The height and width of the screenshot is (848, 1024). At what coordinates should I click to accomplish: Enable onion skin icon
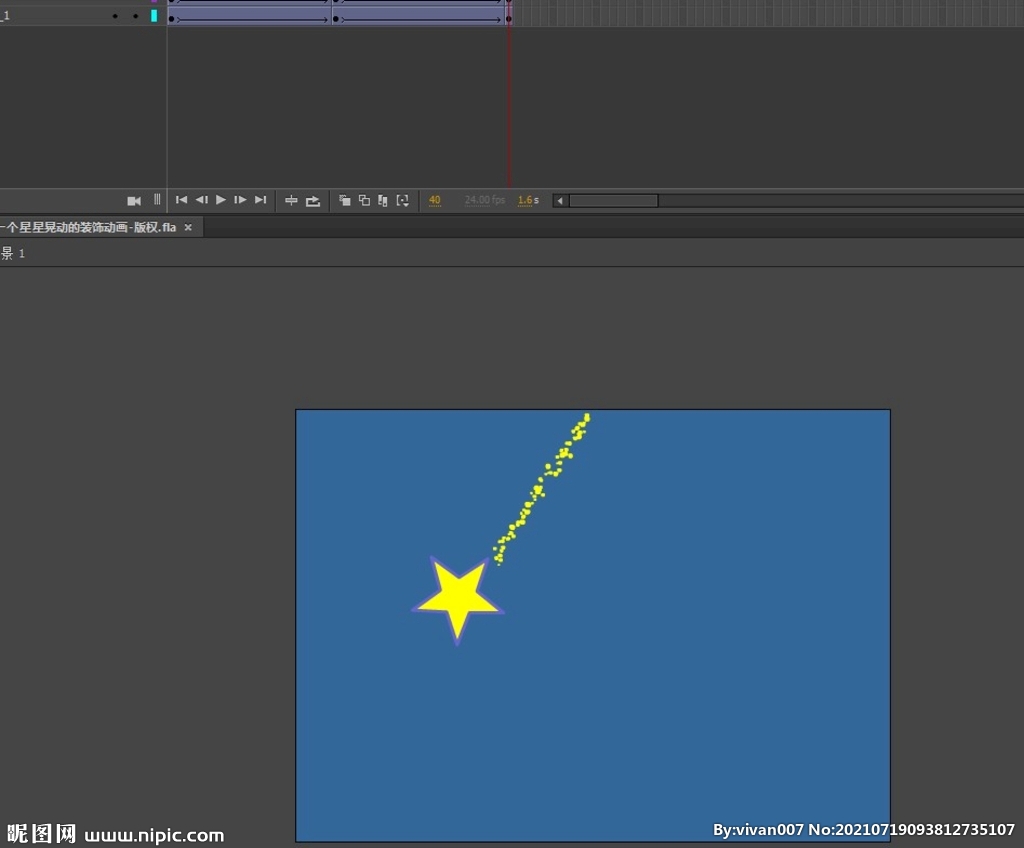[345, 201]
